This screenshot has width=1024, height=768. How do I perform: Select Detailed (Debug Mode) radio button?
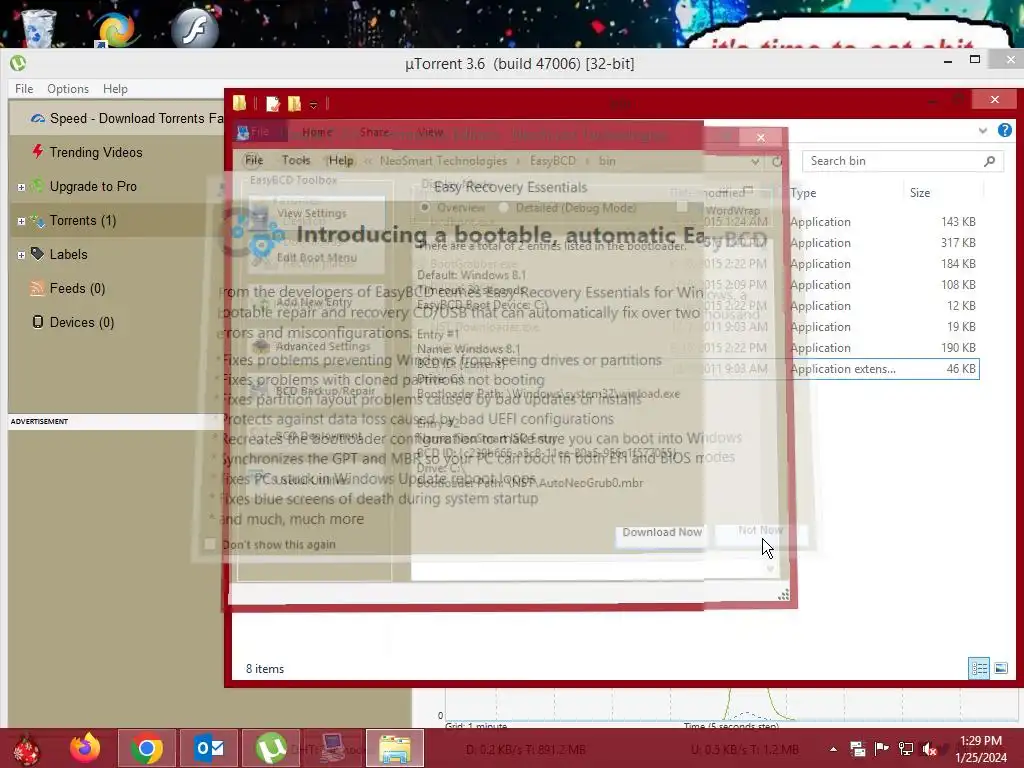(x=504, y=208)
